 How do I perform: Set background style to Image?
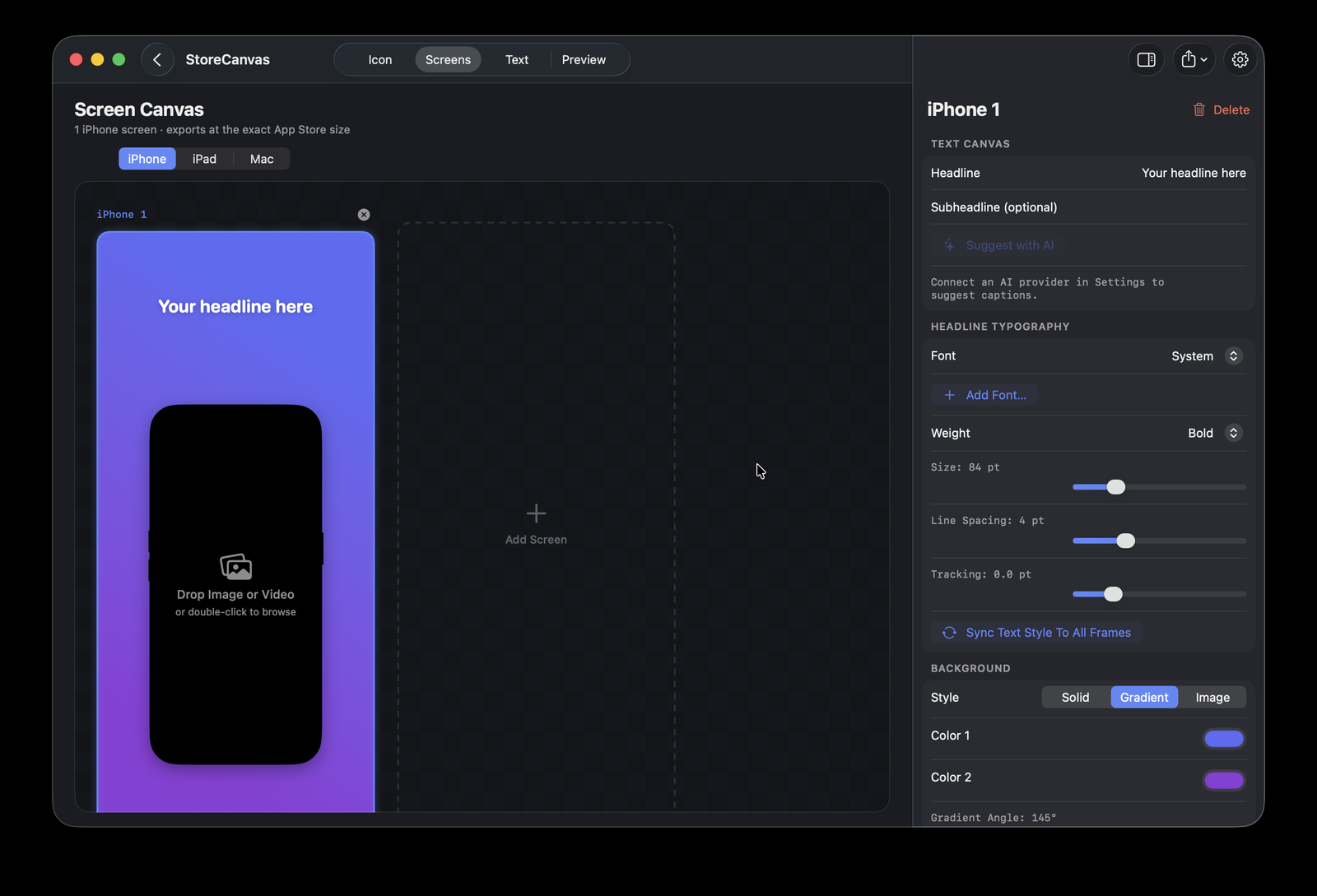(1212, 698)
